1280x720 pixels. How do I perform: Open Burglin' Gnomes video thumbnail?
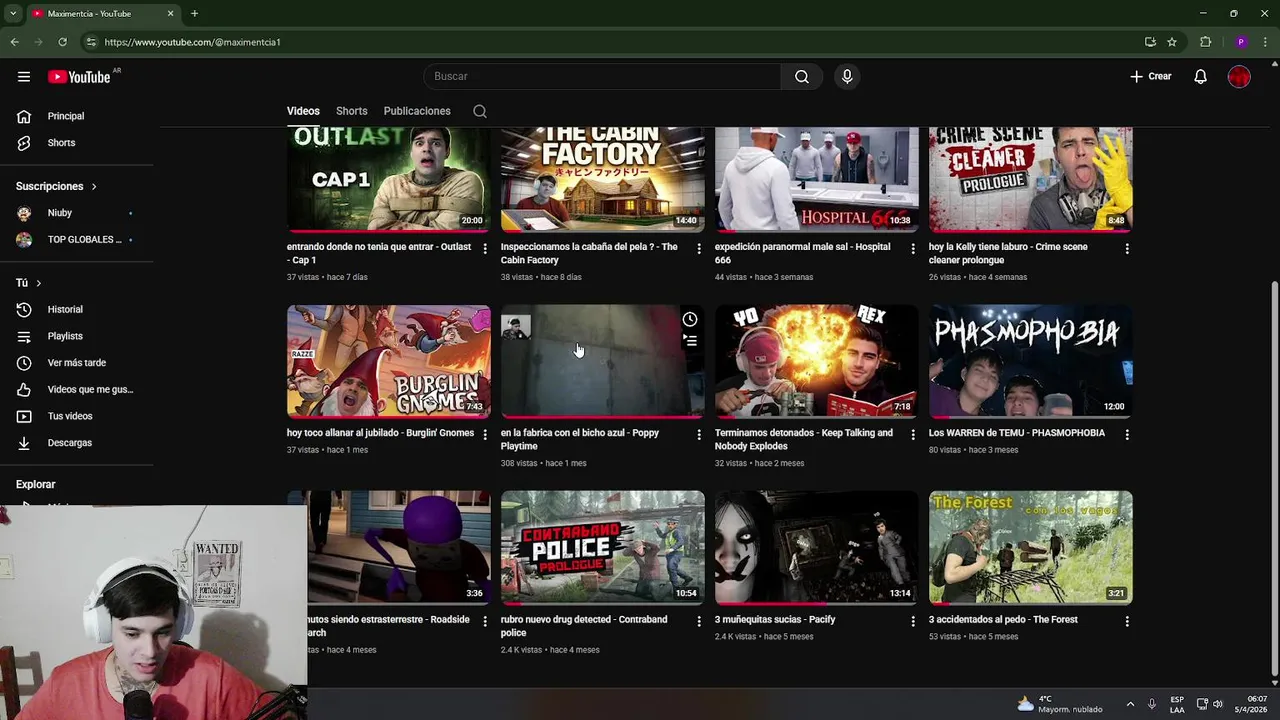coord(389,361)
